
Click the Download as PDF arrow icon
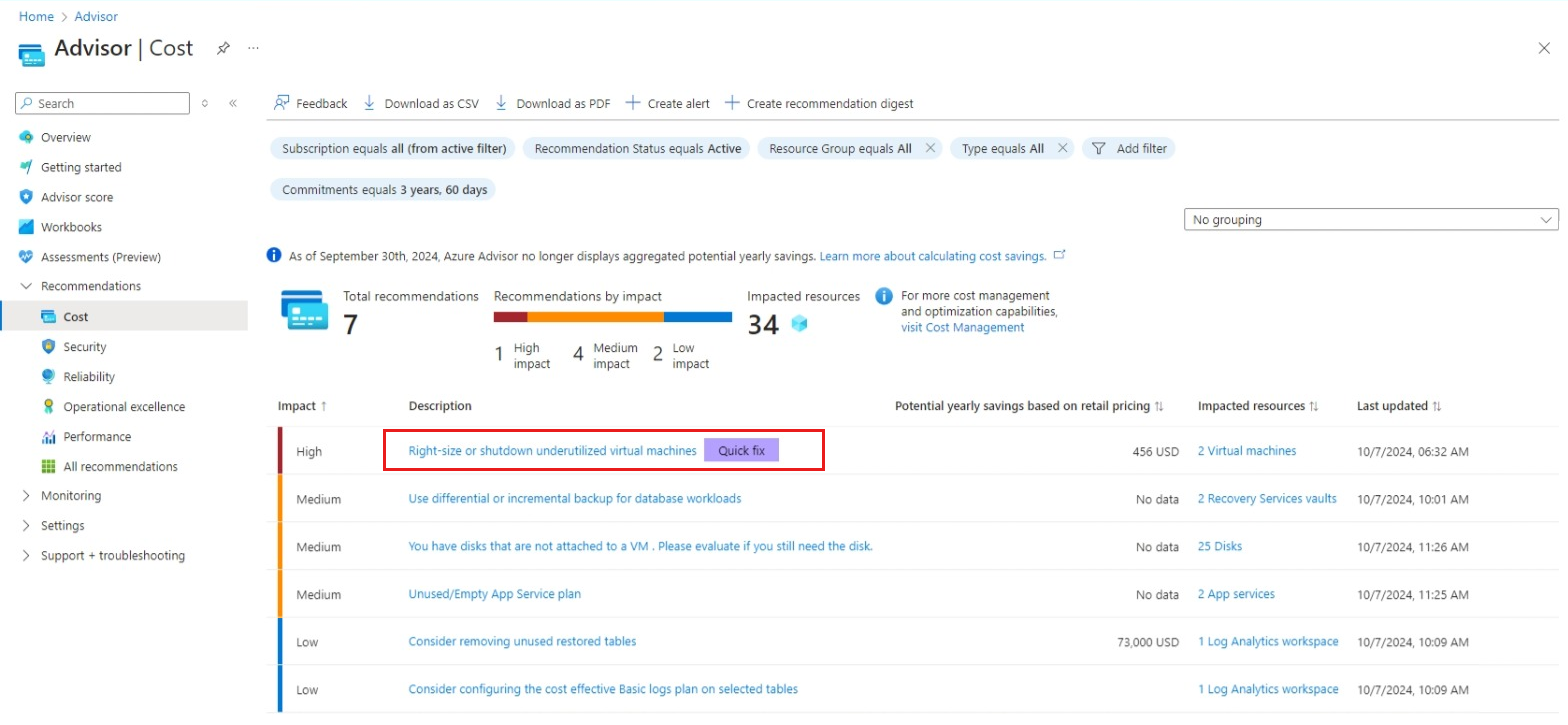pos(501,103)
